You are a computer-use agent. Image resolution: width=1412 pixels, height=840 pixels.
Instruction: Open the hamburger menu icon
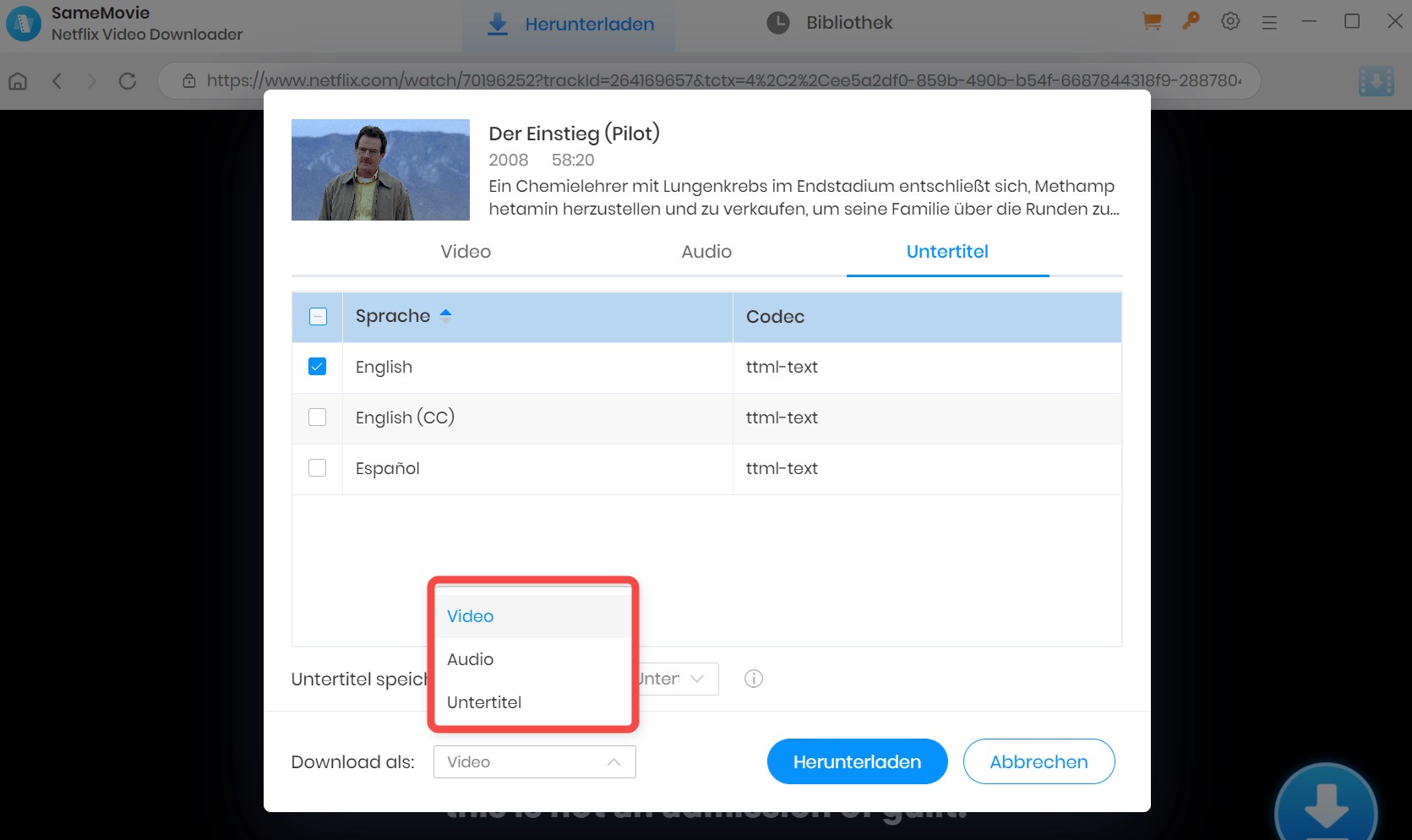click(1269, 23)
